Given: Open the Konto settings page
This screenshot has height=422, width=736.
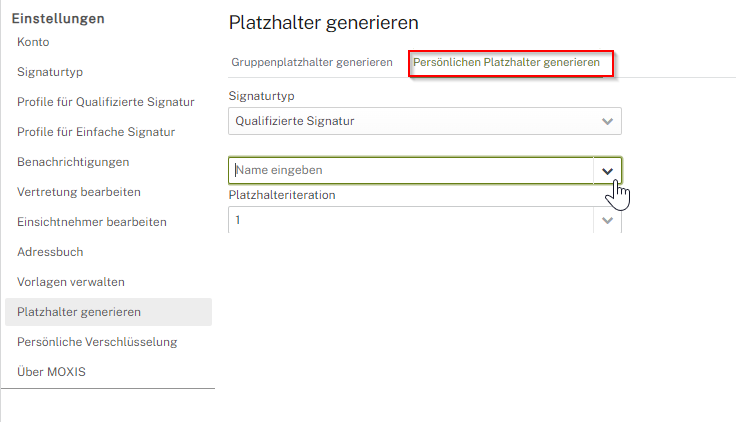Looking at the screenshot, I should 33,42.
